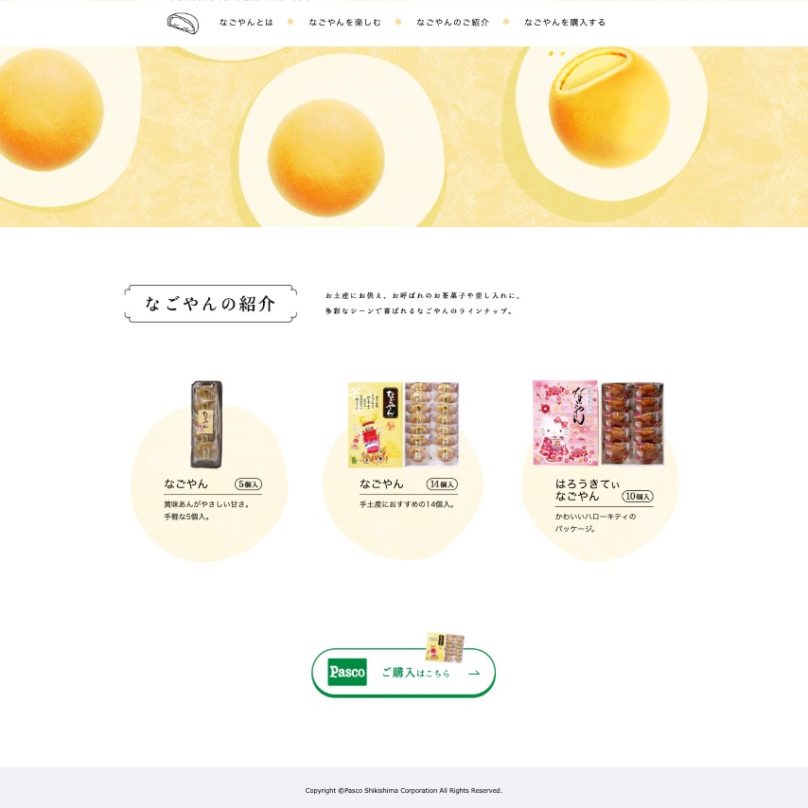808x808 pixels.
Task: Click the small product thumbnail above purchase button
Action: (445, 648)
